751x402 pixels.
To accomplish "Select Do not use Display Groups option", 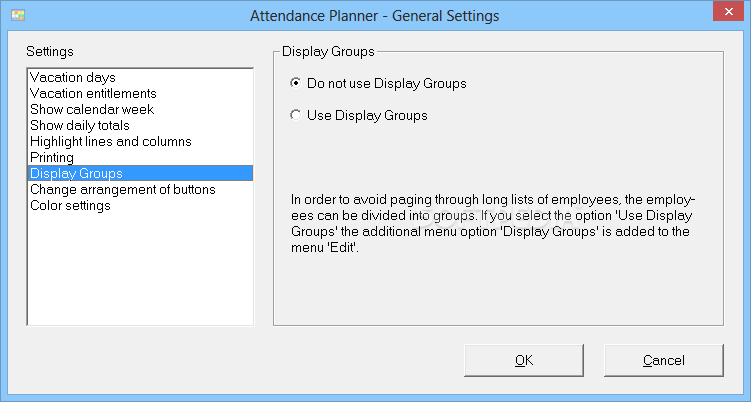I will [x=378, y=83].
